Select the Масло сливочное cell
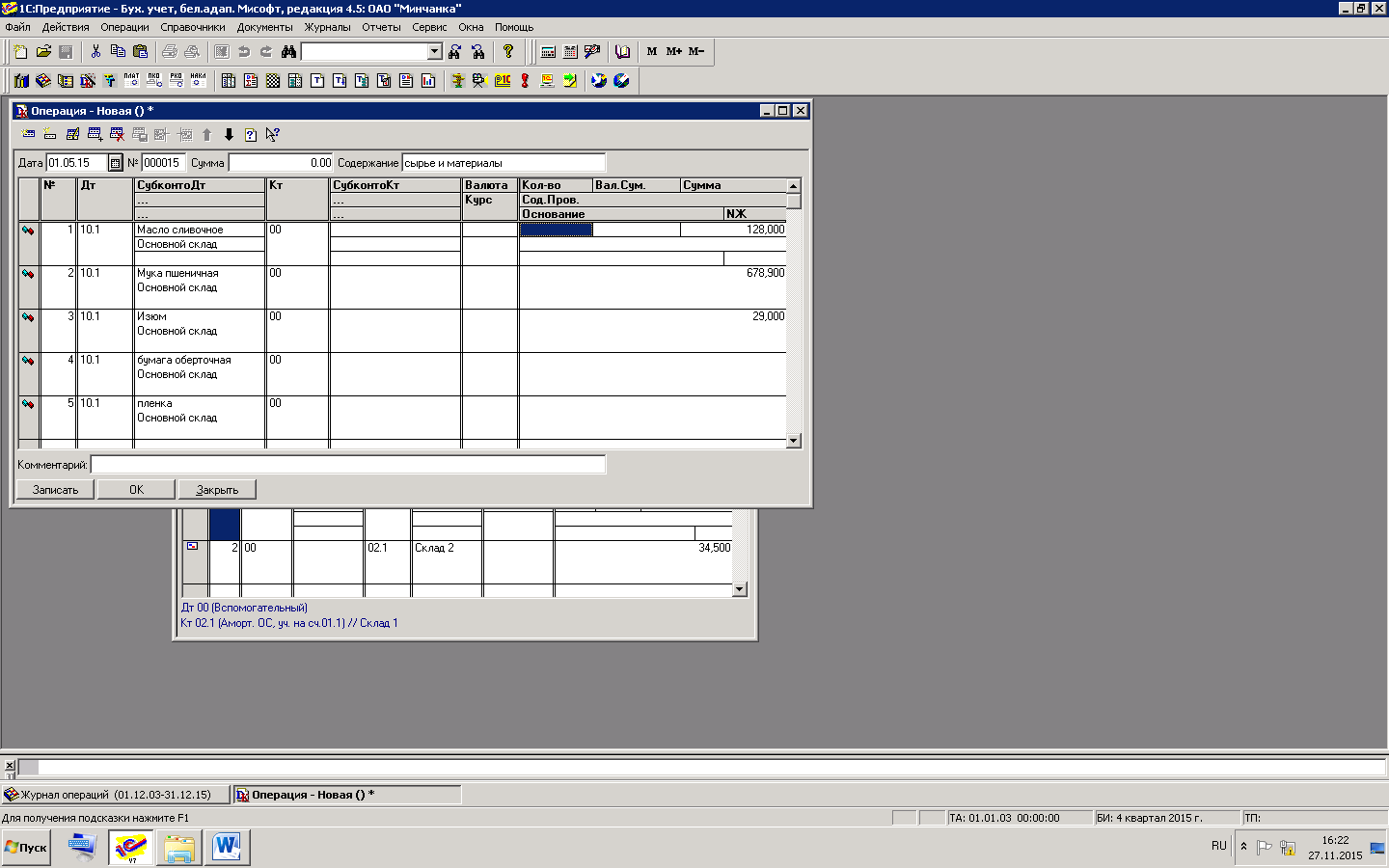The height and width of the screenshot is (868, 1389). coord(200,230)
